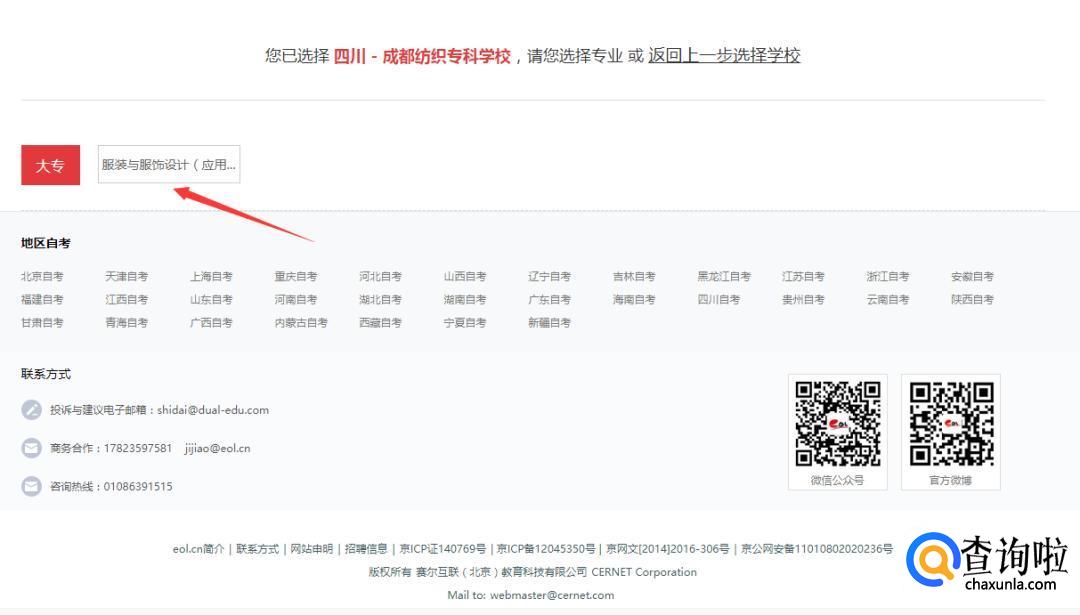Screen dimensions: 1080x615
Task: Open 北京自考 link
Action: (x=42, y=276)
